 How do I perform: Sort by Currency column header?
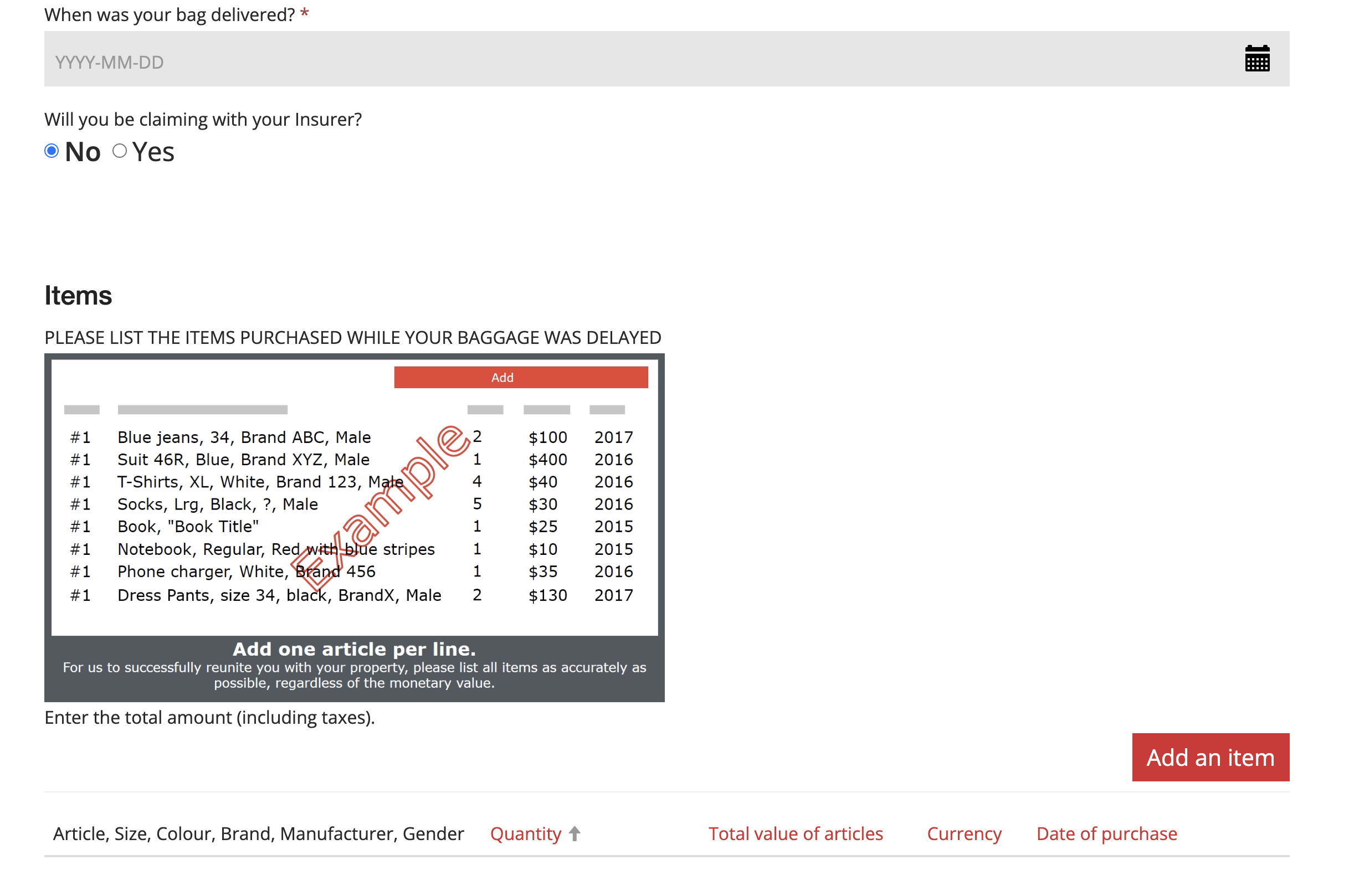[x=963, y=834]
